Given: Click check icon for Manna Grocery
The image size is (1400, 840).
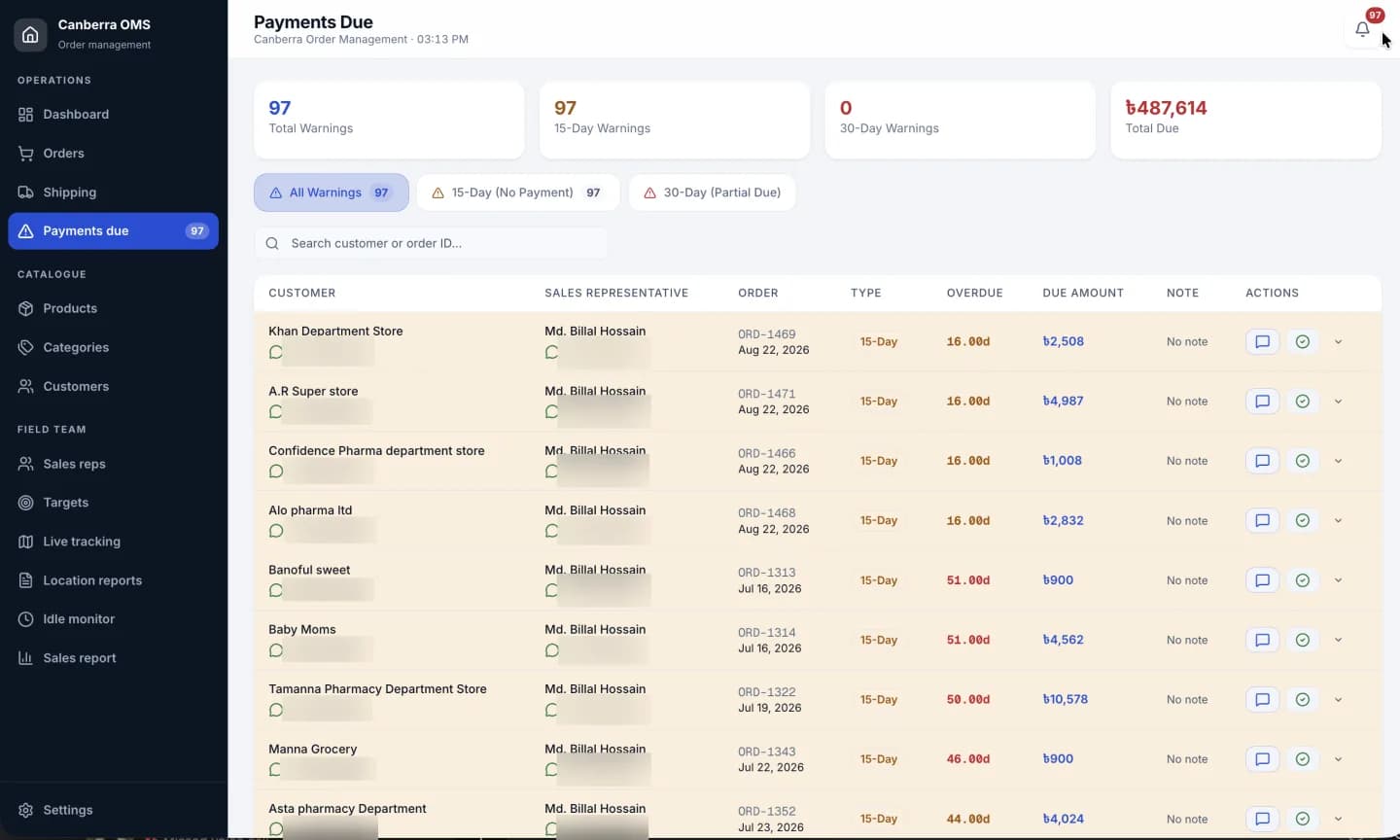Looking at the screenshot, I should [1303, 759].
